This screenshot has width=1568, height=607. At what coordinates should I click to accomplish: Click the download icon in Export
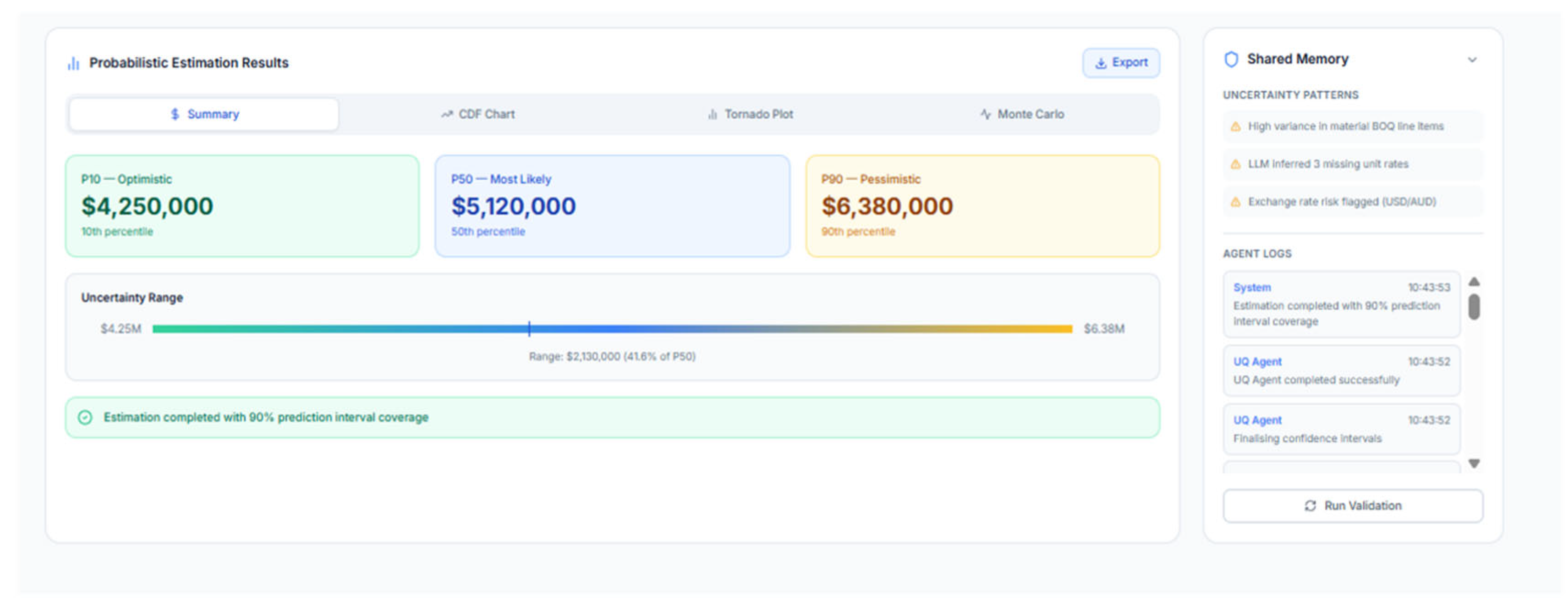click(1101, 63)
